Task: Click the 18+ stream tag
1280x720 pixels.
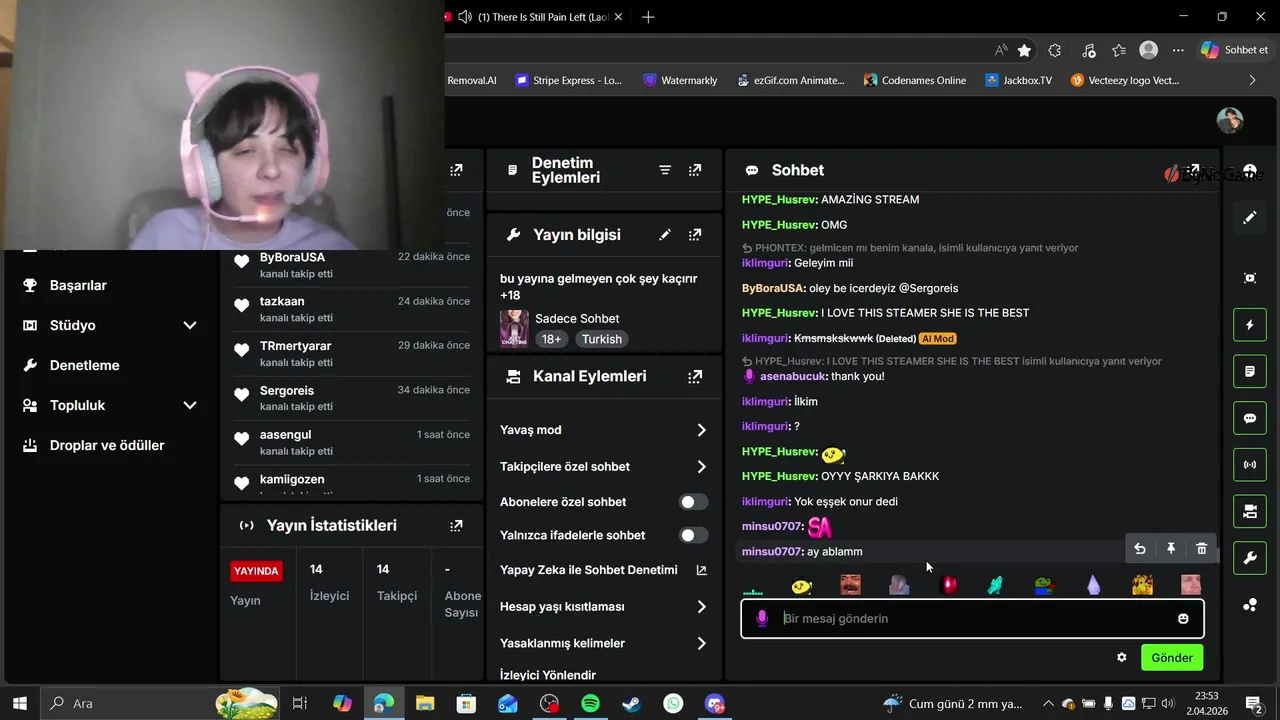Action: (552, 339)
